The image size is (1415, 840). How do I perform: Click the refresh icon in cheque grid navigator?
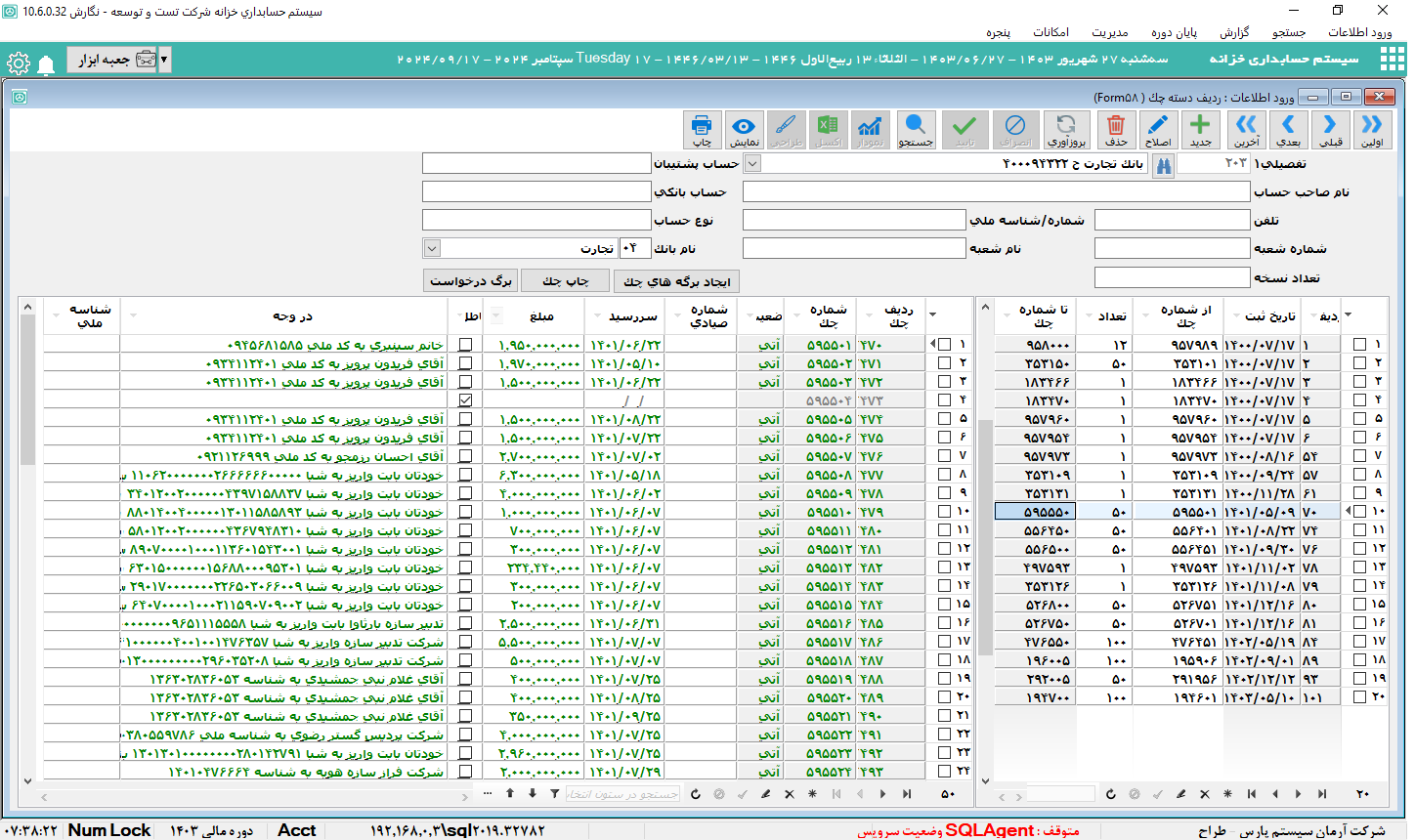[x=696, y=794]
